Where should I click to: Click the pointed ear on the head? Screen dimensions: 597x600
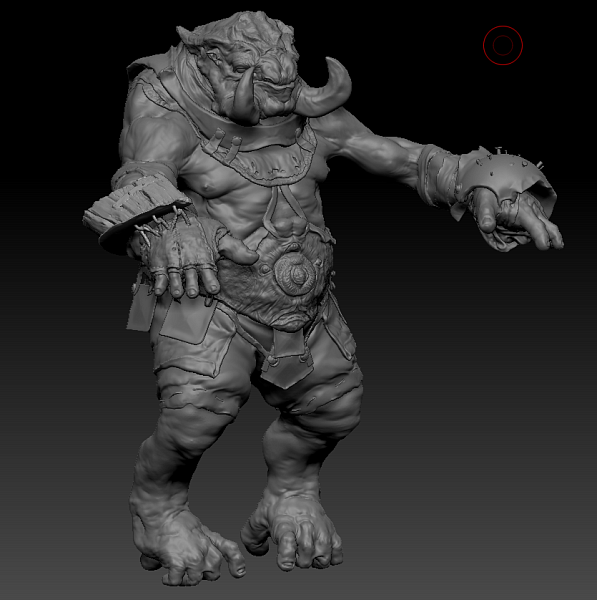click(185, 36)
